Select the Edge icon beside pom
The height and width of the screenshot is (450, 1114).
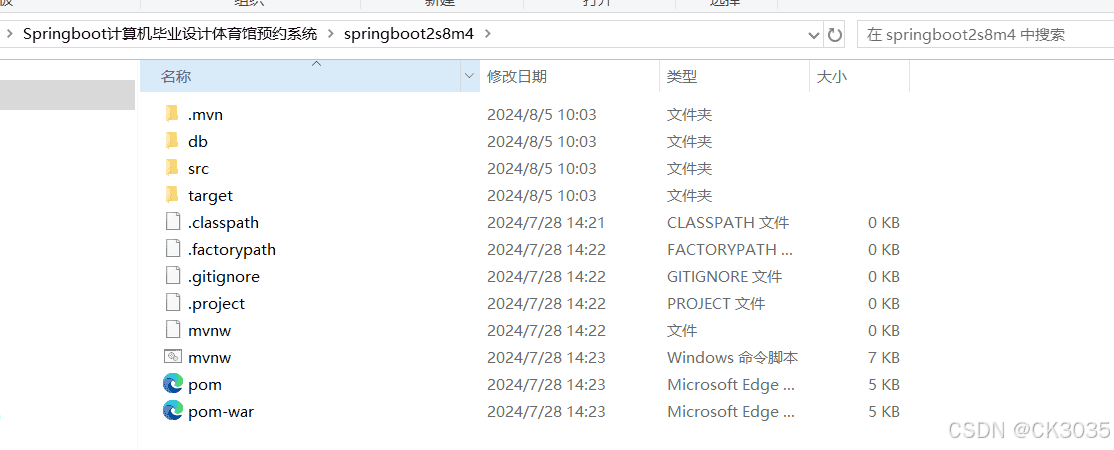[x=173, y=384]
